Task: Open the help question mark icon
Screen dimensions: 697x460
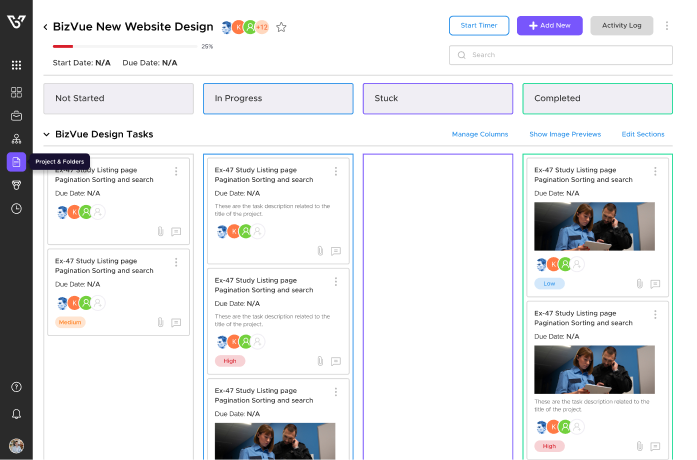Action: (x=16, y=387)
